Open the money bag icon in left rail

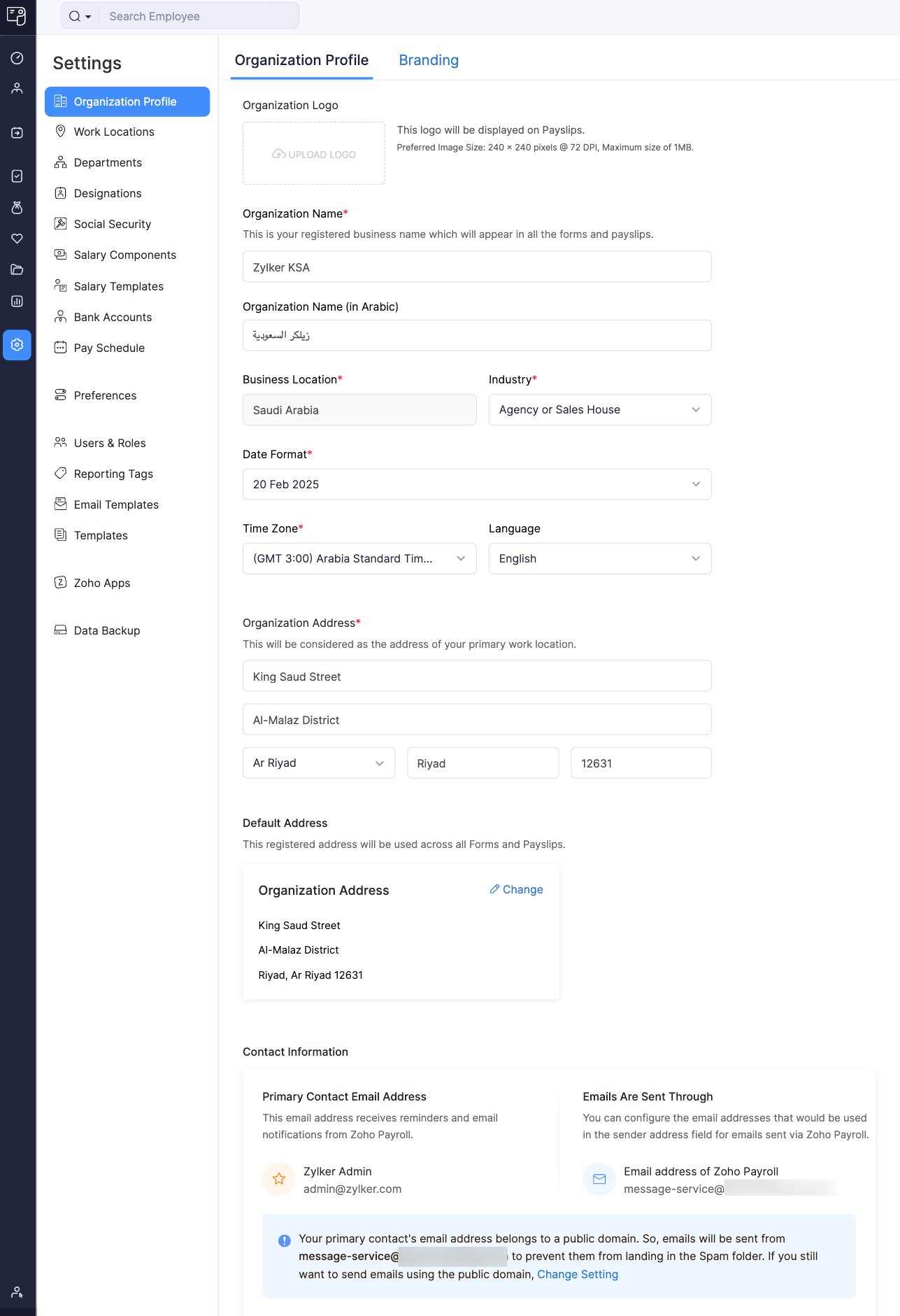pyautogui.click(x=17, y=208)
